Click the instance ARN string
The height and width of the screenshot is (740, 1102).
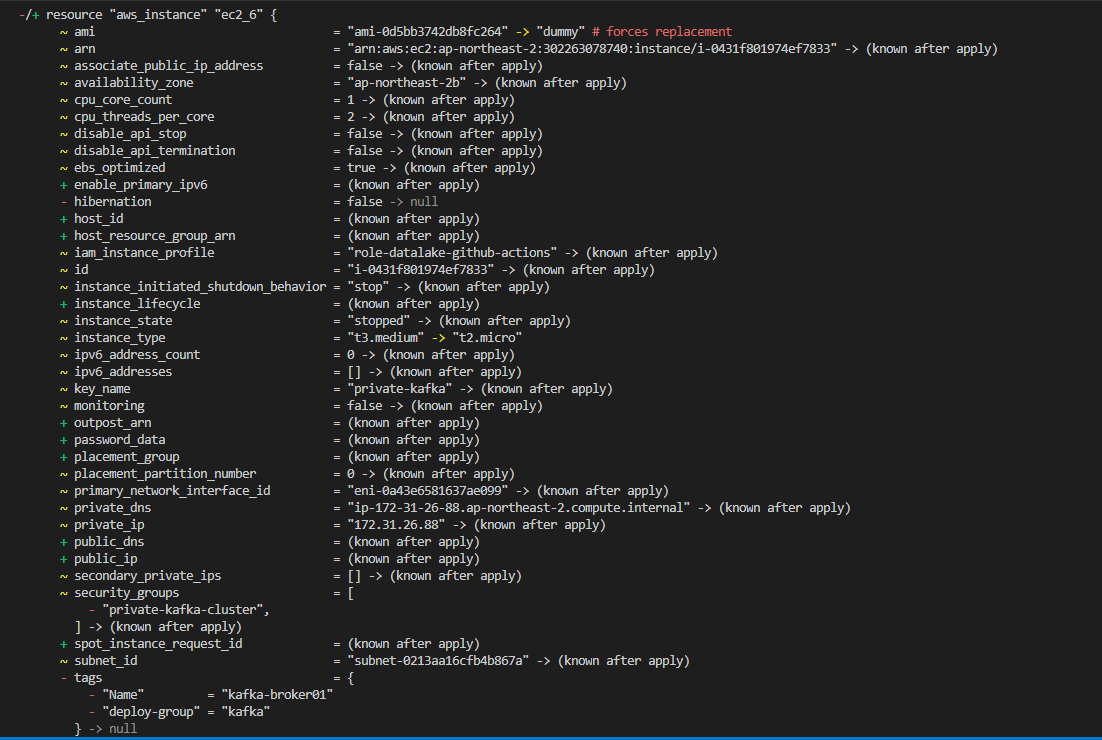(592, 49)
